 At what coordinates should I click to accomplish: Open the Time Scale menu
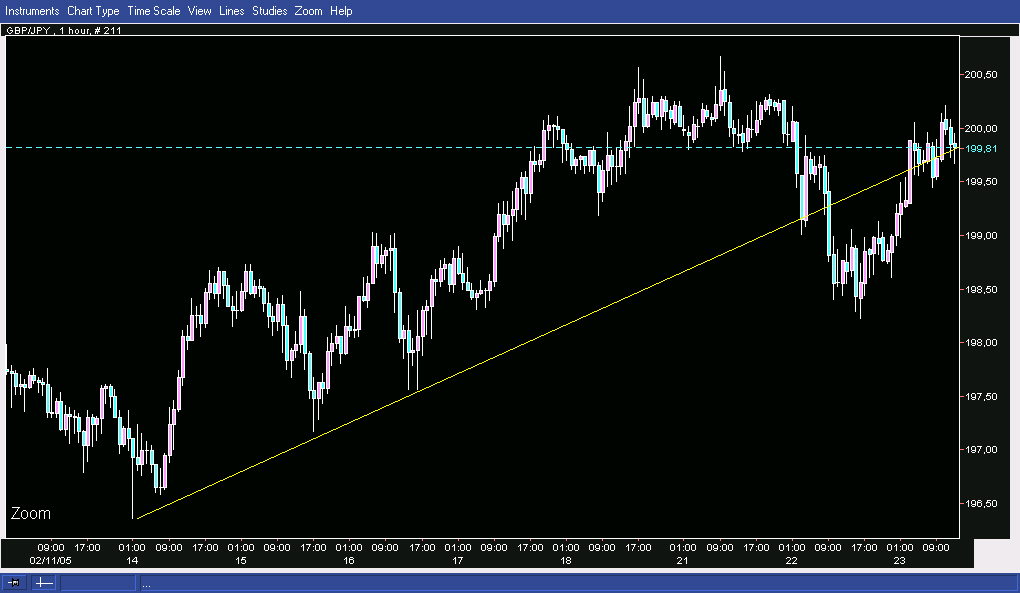pyautogui.click(x=154, y=11)
